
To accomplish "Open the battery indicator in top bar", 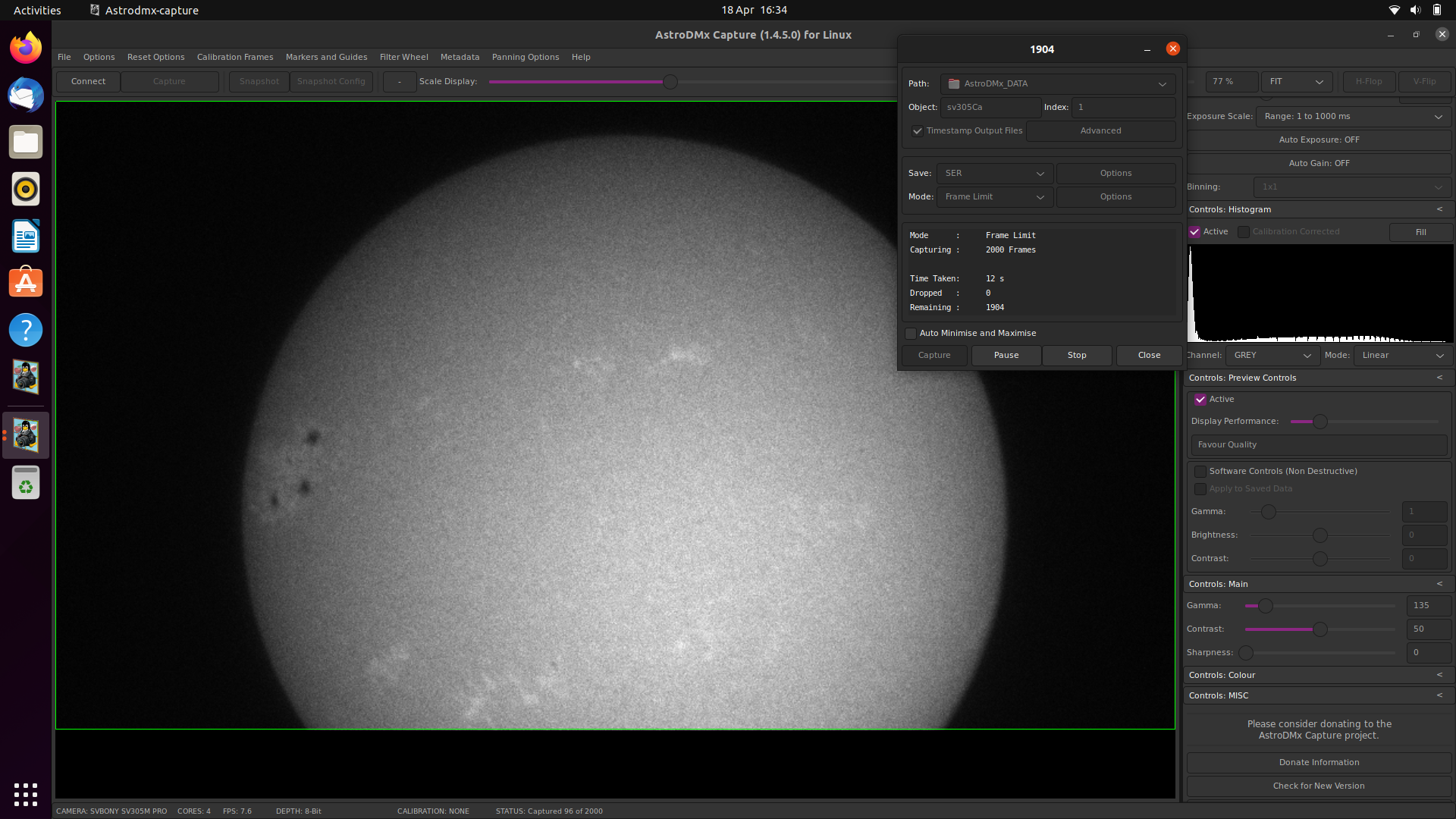I will 1437,10.
